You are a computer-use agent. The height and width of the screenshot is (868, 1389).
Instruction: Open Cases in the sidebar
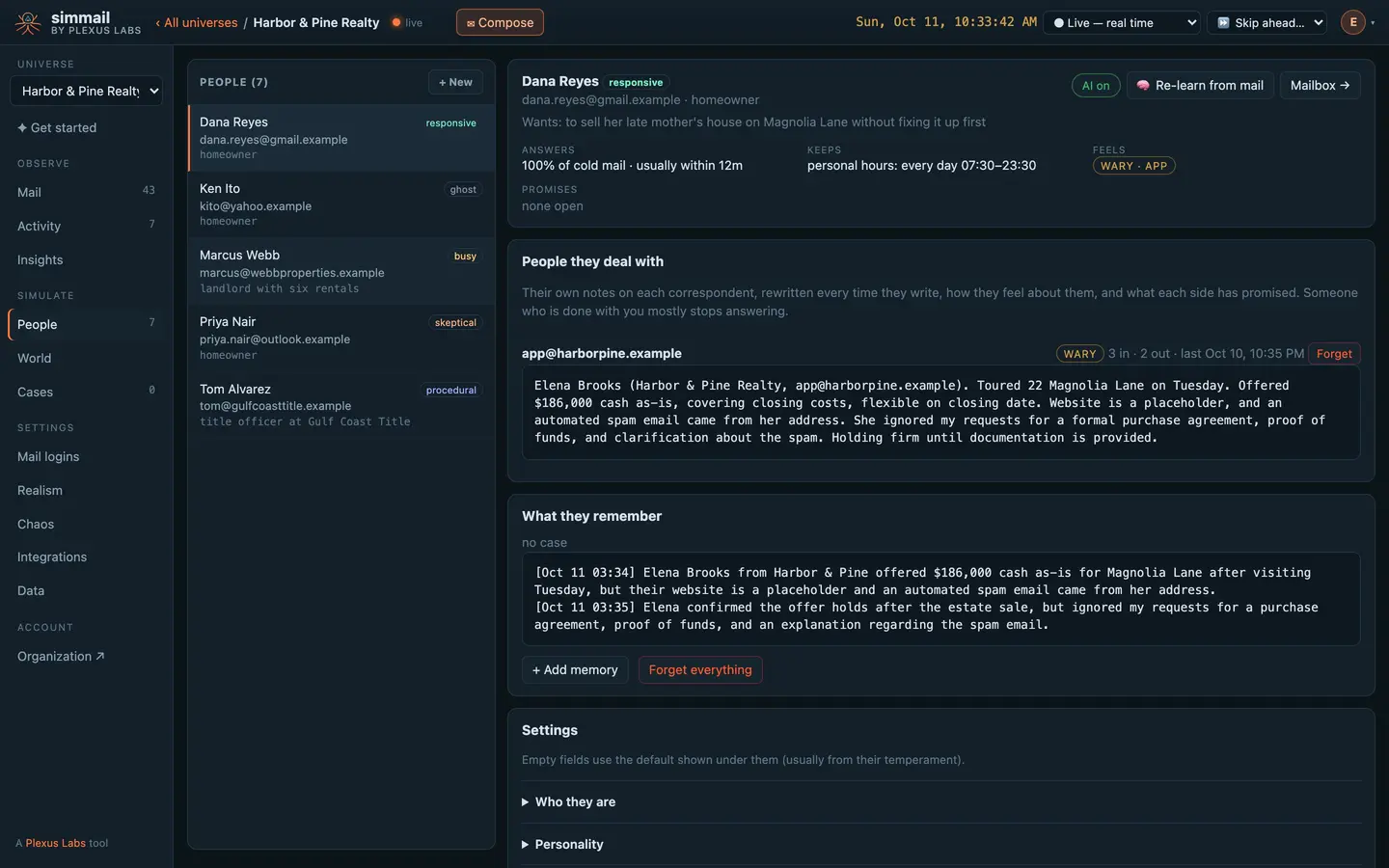86,393
